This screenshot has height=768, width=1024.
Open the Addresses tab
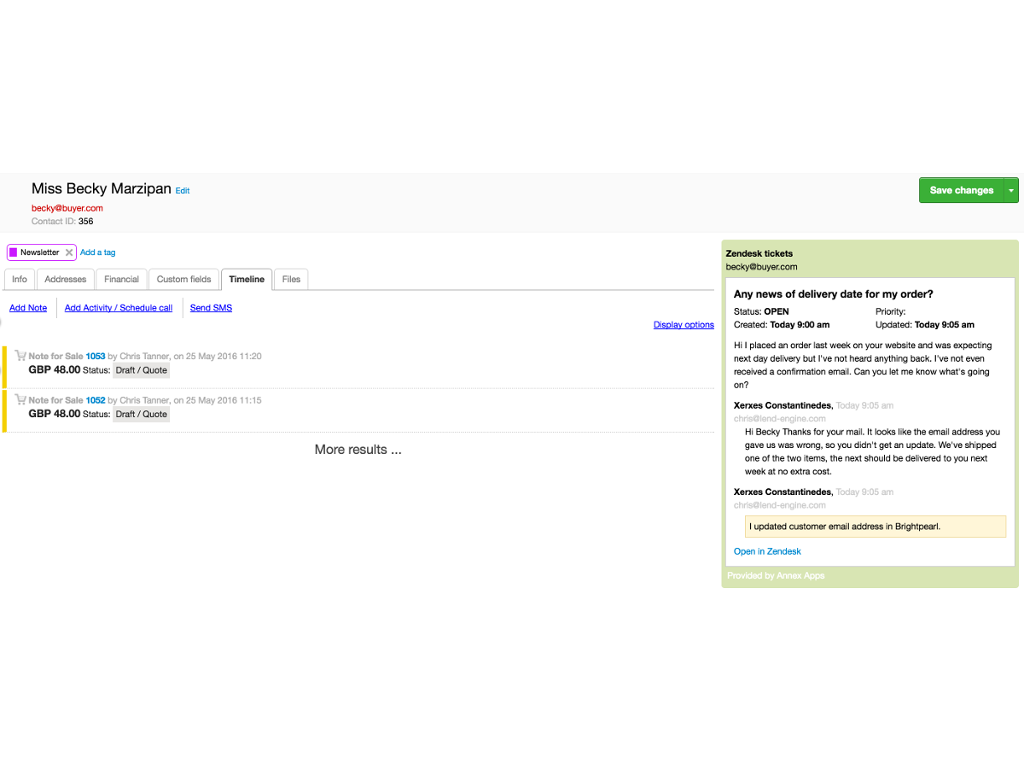[66, 280]
